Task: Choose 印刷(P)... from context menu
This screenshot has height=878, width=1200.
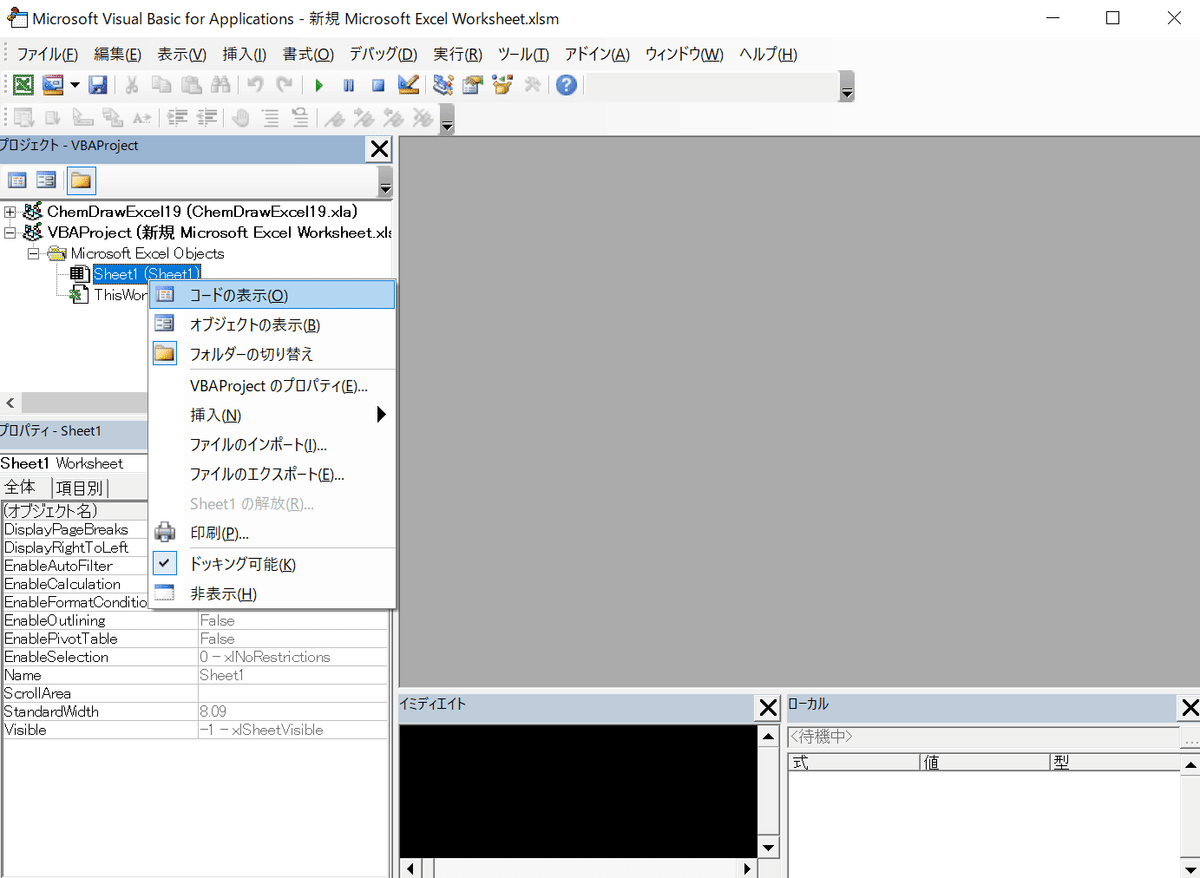Action: 272,533
